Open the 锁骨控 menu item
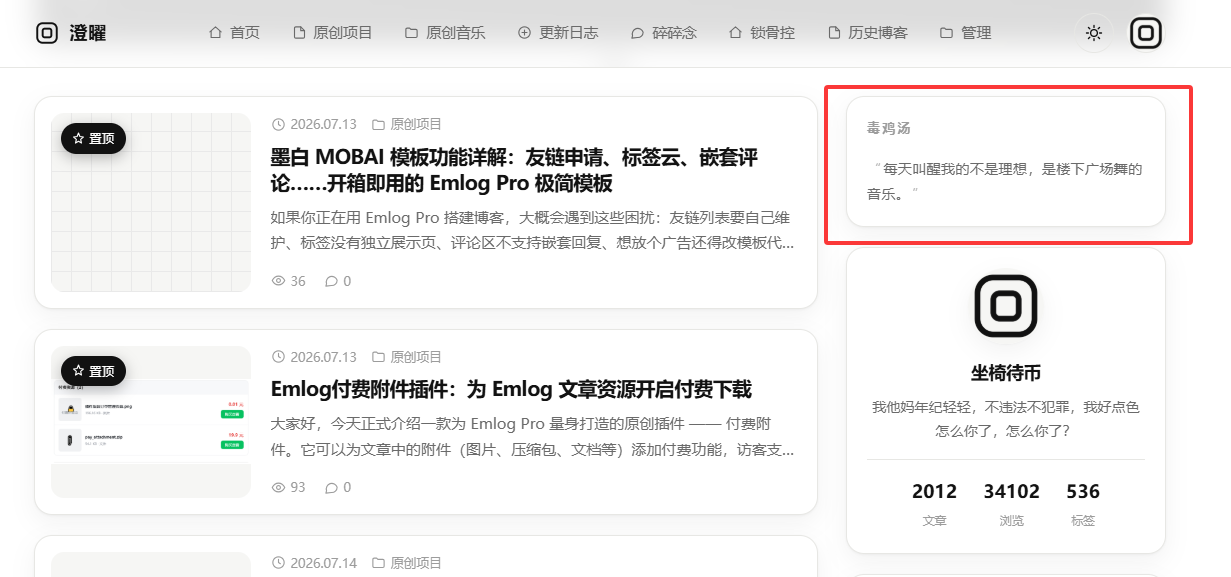The image size is (1231, 577). (x=762, y=33)
